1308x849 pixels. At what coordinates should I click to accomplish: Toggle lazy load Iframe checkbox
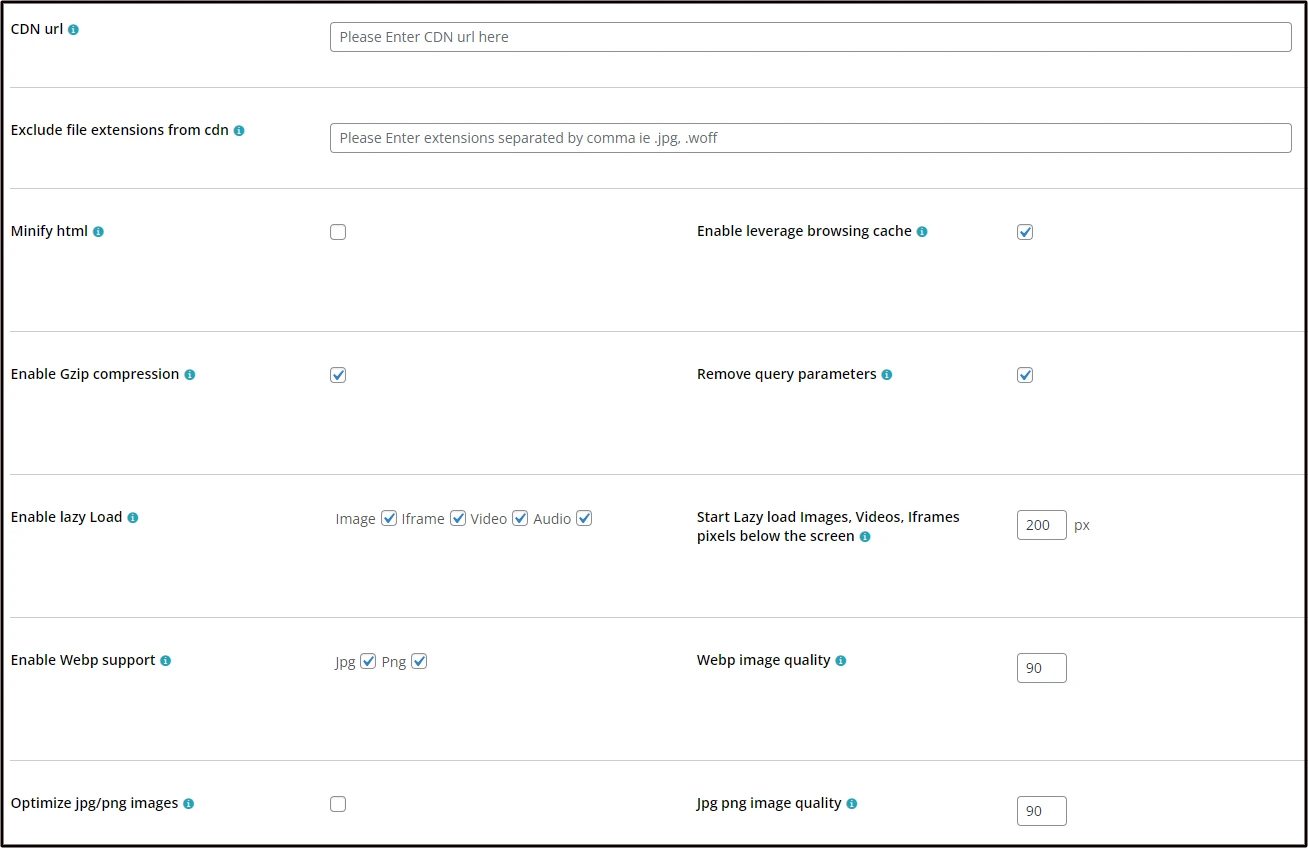[458, 518]
